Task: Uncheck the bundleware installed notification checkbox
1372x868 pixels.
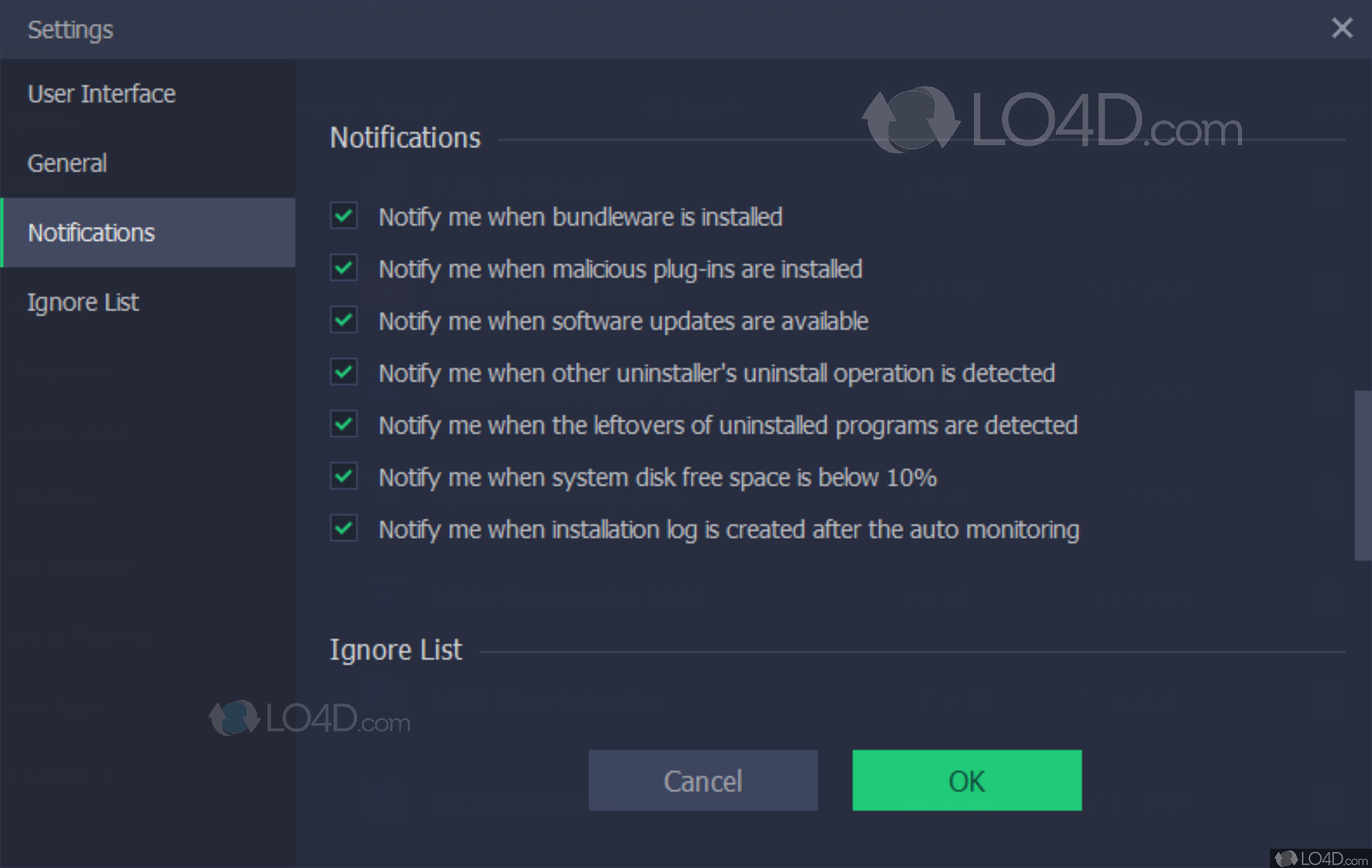Action: 344,216
